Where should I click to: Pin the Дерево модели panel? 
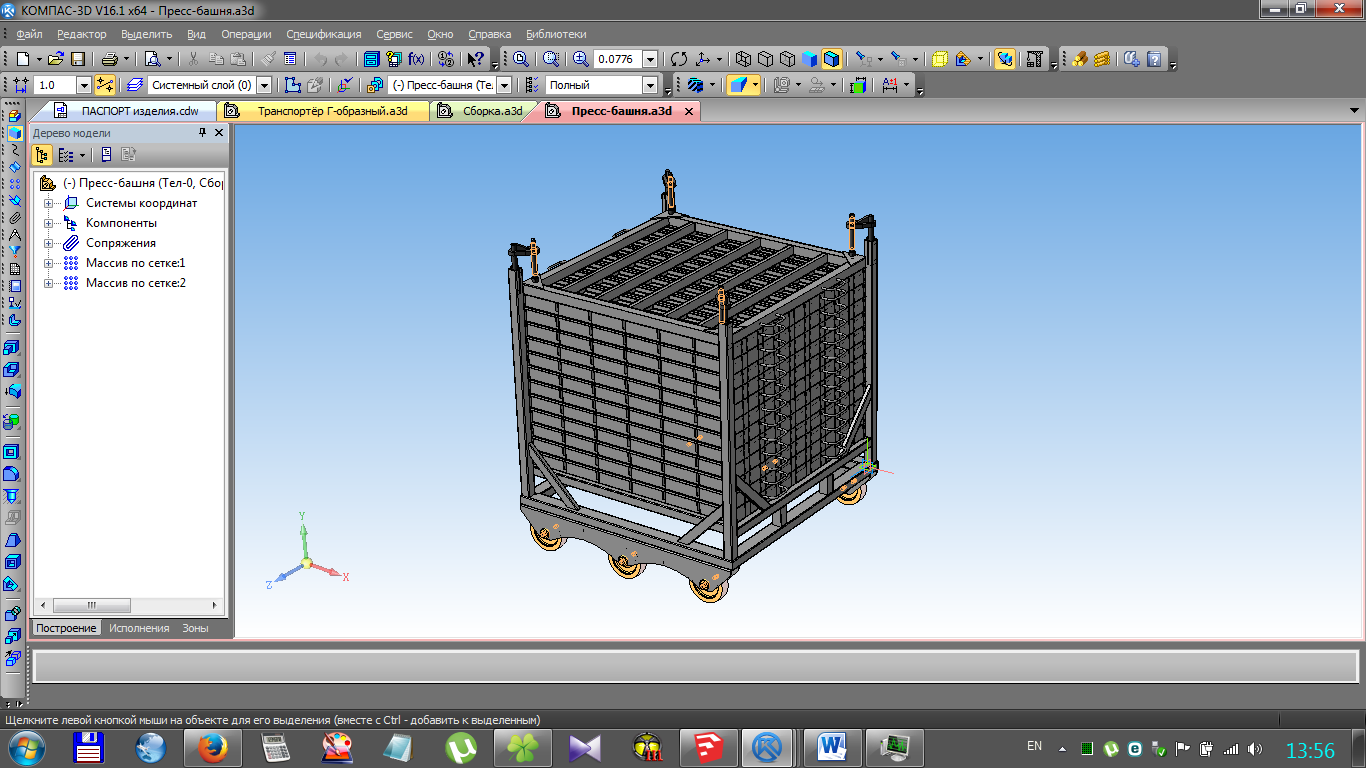click(203, 133)
